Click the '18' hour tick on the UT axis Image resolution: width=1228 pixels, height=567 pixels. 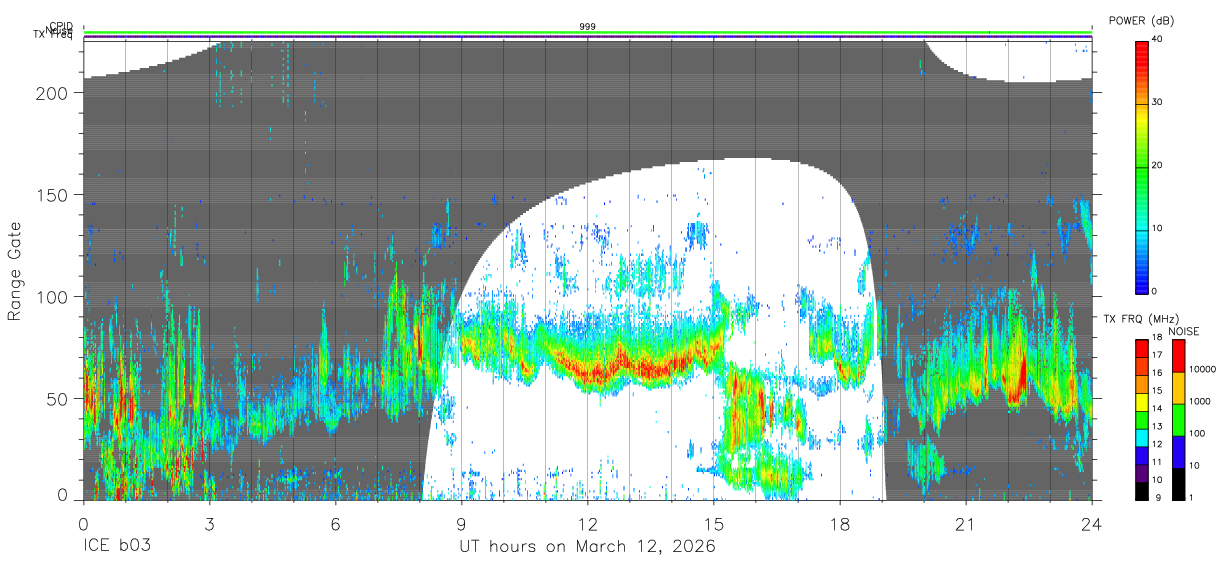840,523
